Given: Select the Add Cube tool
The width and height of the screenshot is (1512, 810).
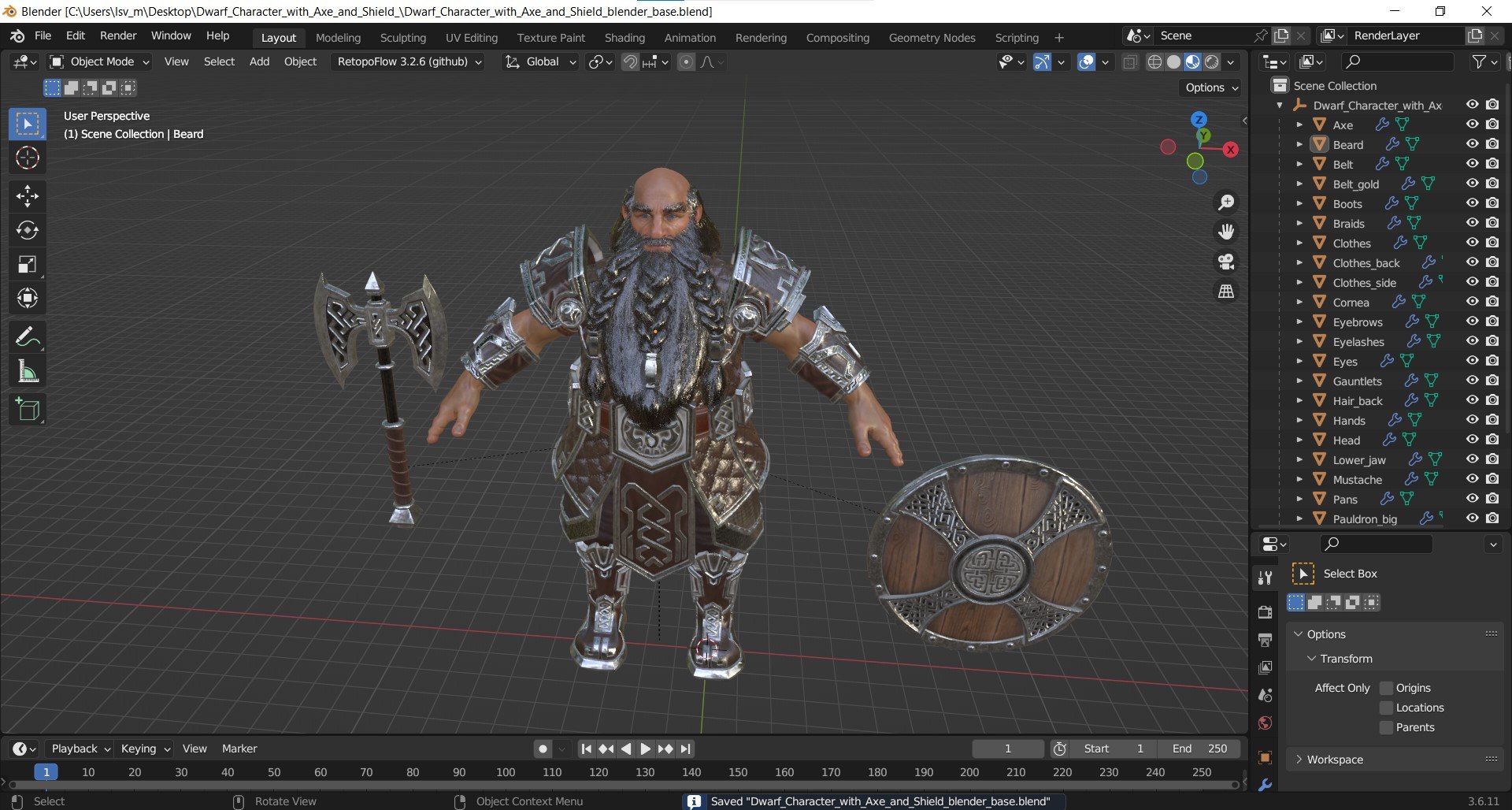Looking at the screenshot, I should click(x=28, y=410).
